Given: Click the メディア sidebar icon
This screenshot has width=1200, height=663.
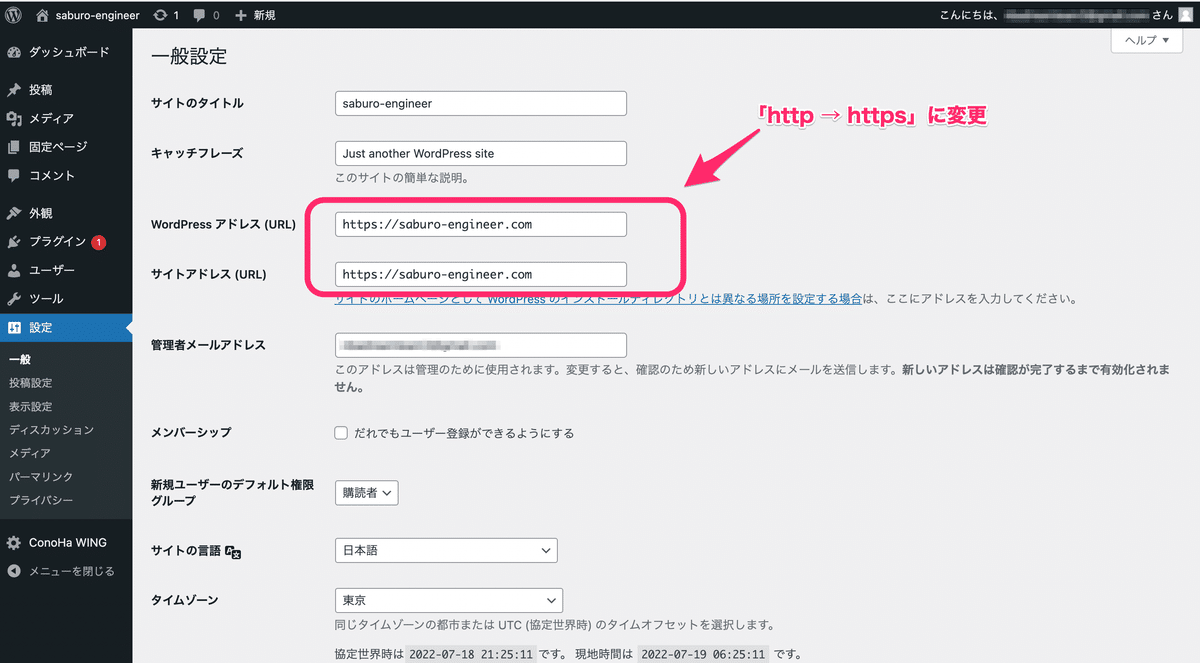Looking at the screenshot, I should coord(14,118).
